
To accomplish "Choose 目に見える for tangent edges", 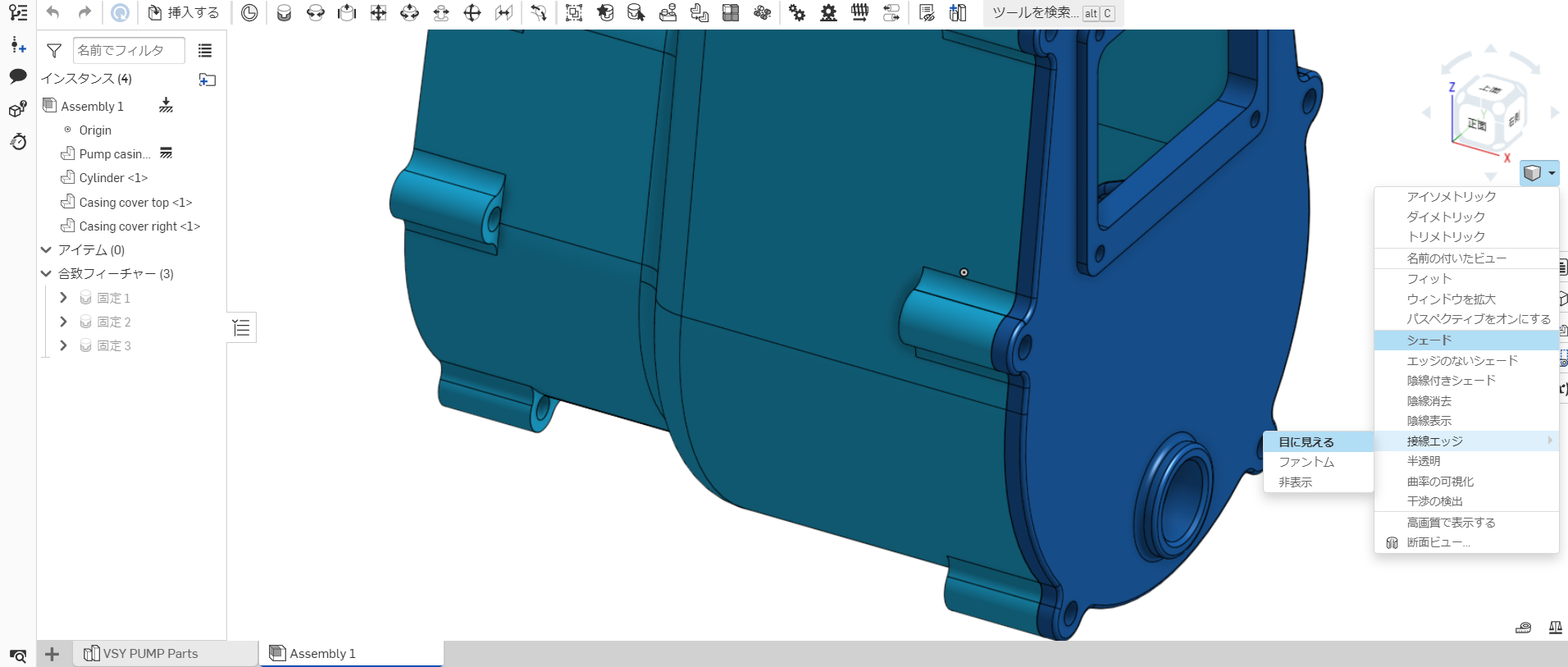I will (1306, 442).
